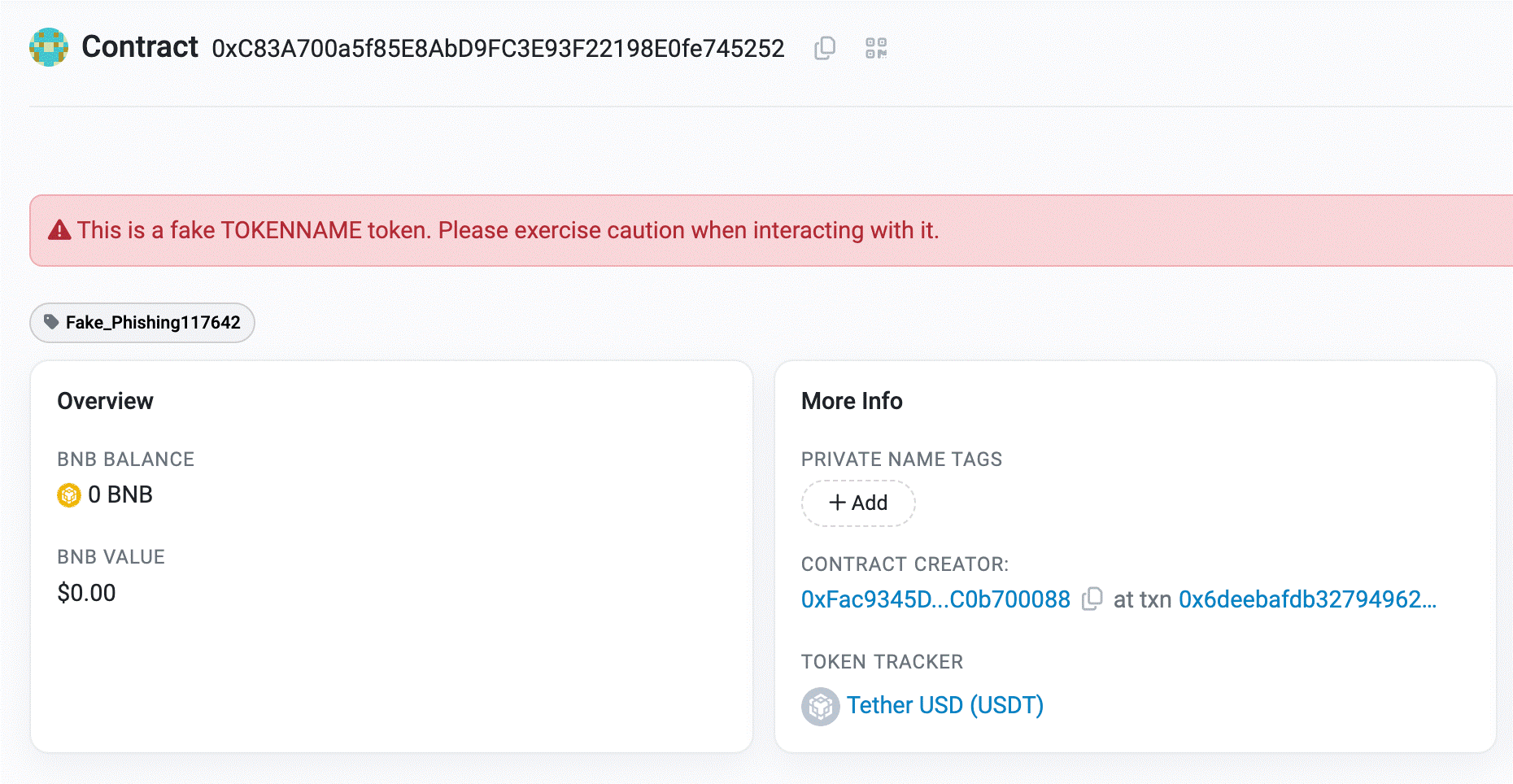This screenshot has width=1513, height=784.
Task: Open creator address 0xFac9345D...C0b700088
Action: pyautogui.click(x=935, y=599)
